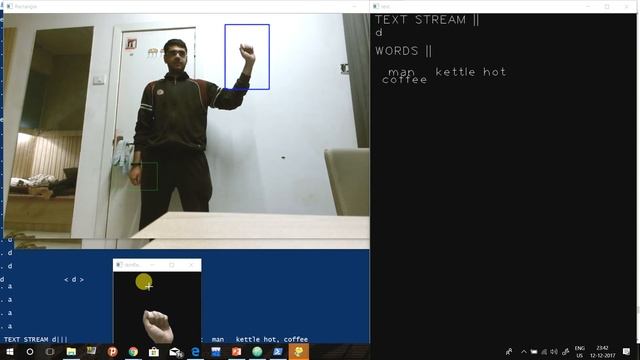Open network status in system tray

(544, 351)
